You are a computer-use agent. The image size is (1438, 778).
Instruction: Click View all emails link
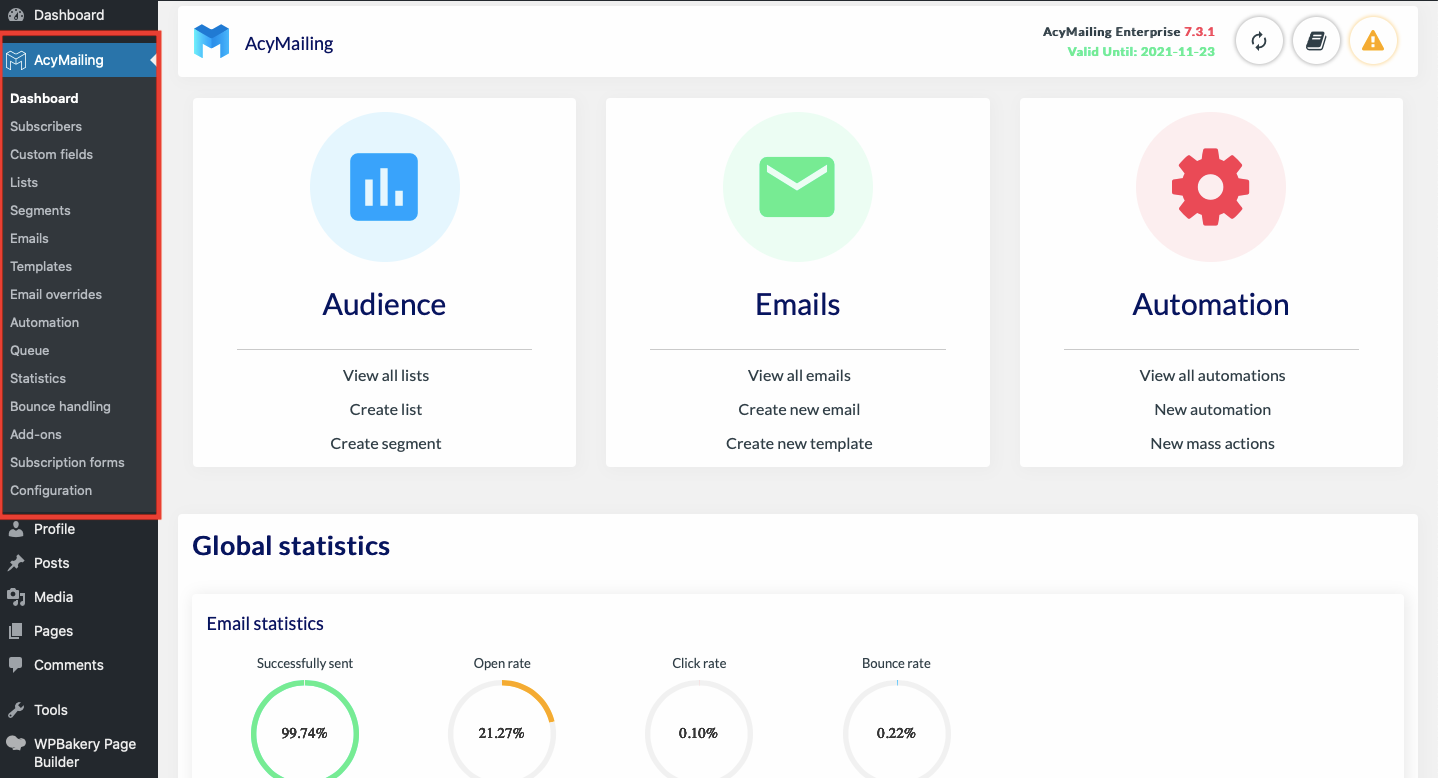[799, 375]
